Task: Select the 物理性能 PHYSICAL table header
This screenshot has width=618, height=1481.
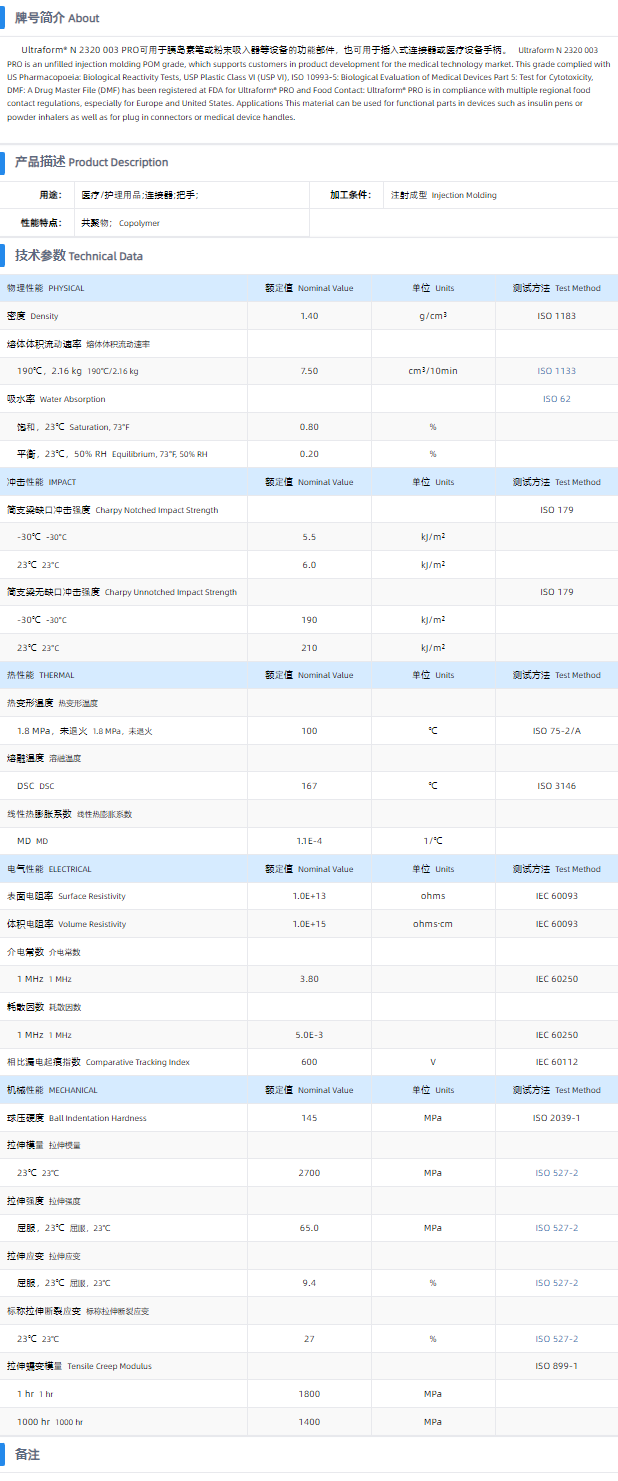Action: click(46, 288)
